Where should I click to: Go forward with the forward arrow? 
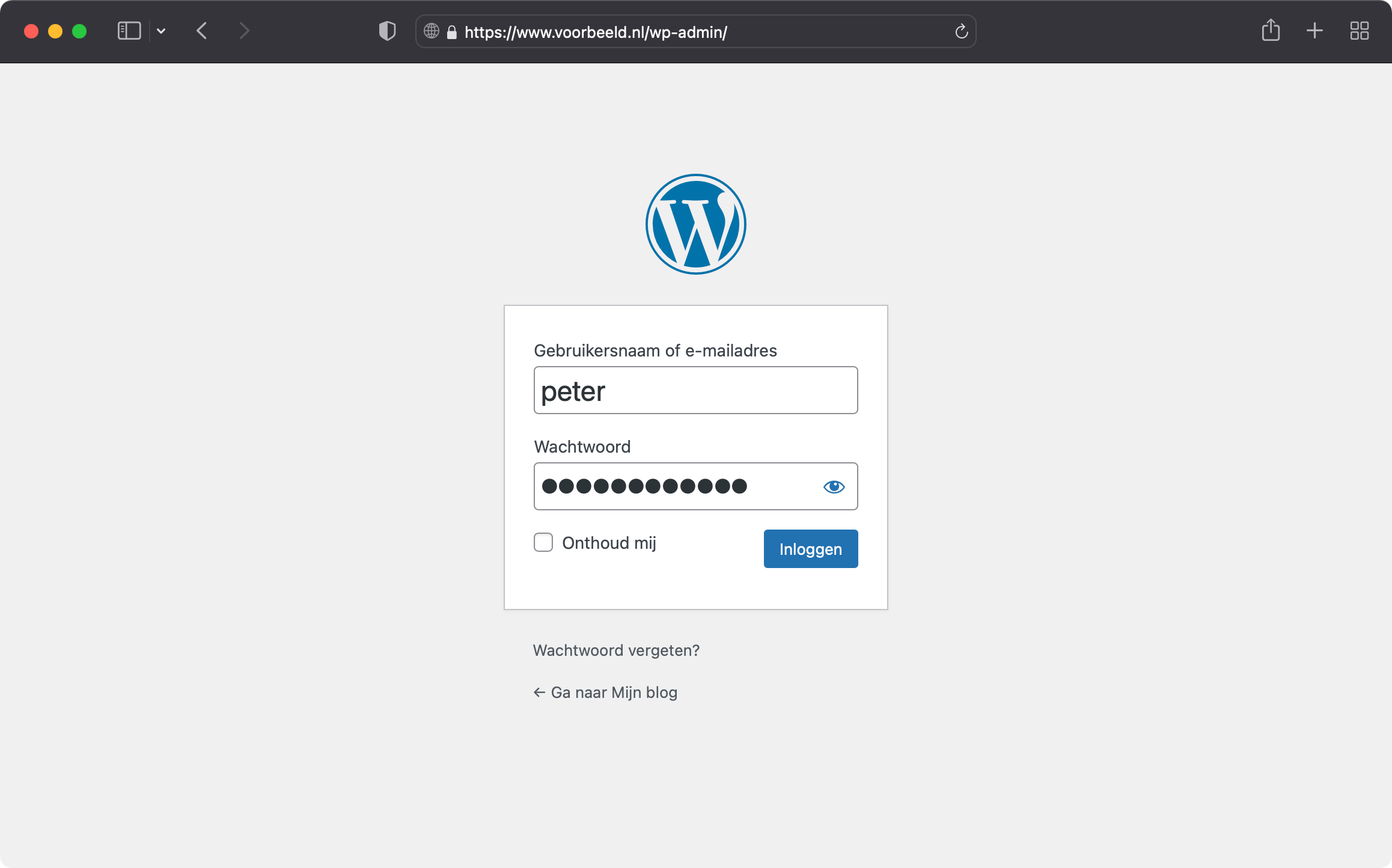click(243, 31)
